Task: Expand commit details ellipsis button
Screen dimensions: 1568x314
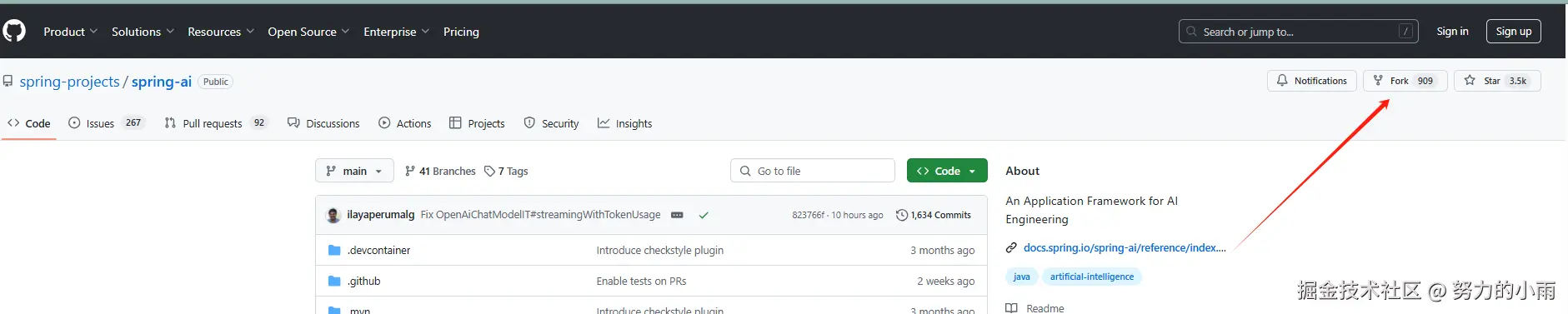Action: pos(677,215)
